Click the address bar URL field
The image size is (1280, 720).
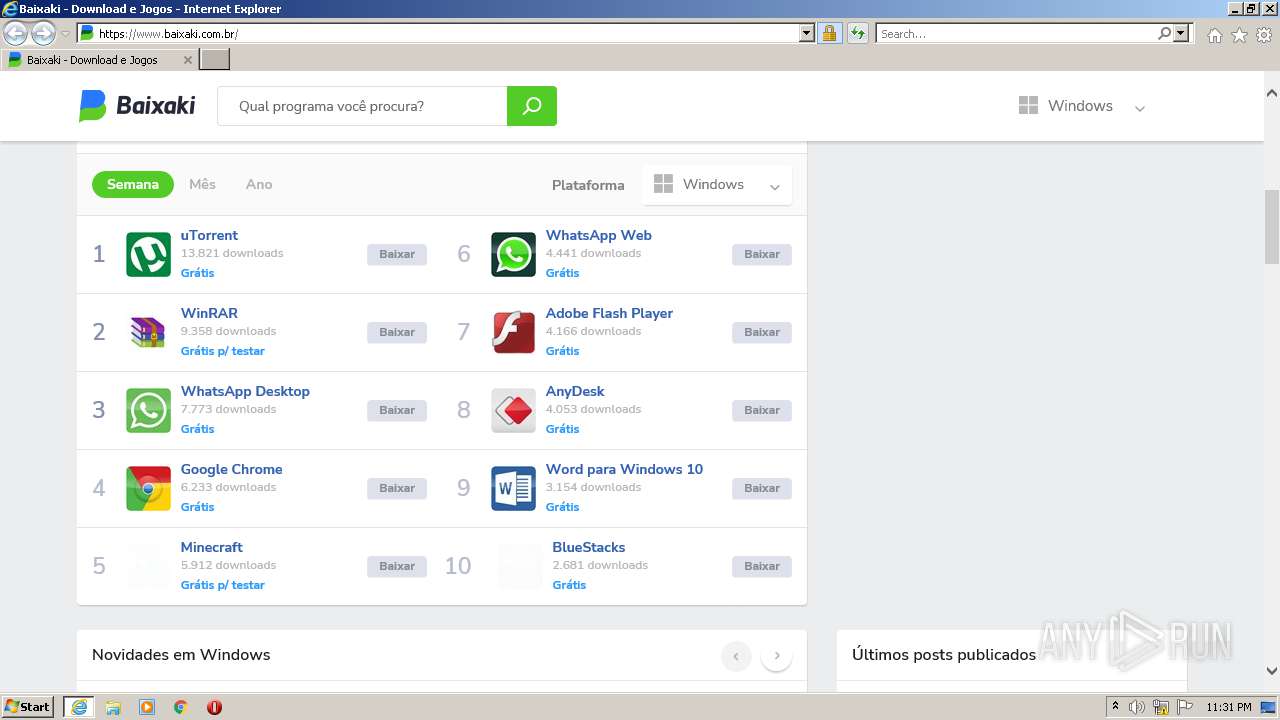pos(438,33)
